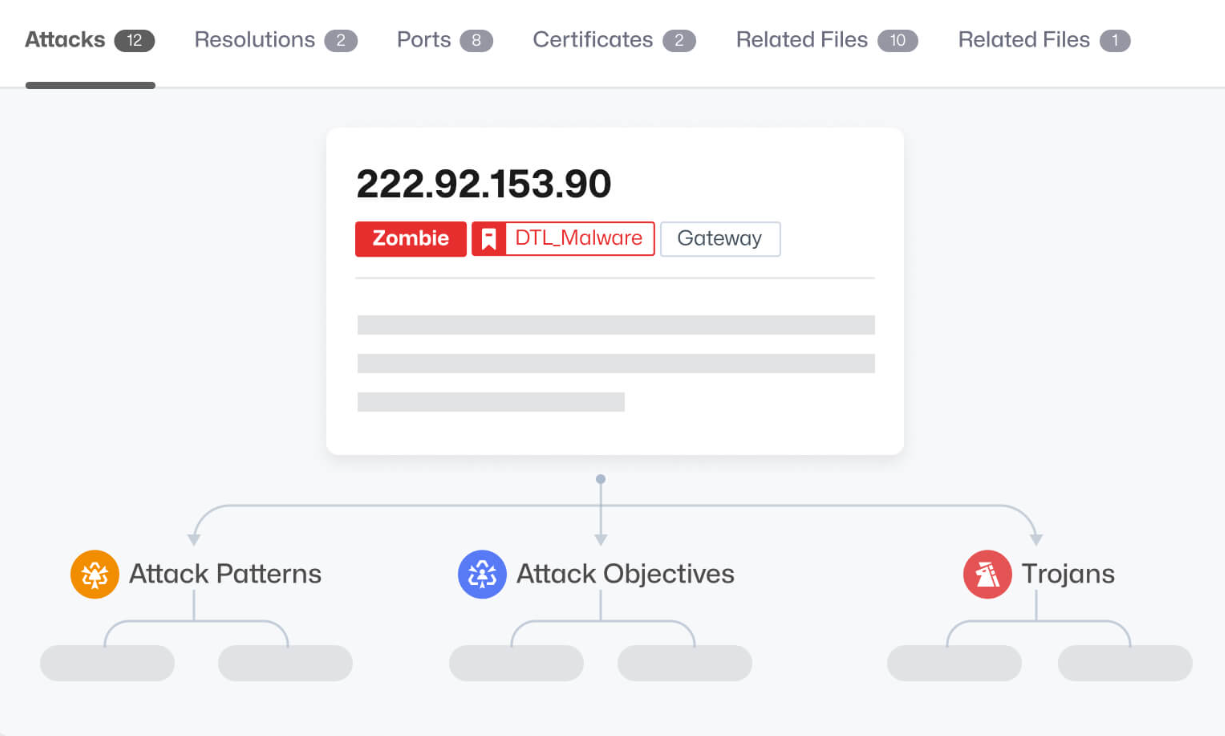Click the Certificates count badge 2
This screenshot has width=1225, height=736.
[679, 41]
